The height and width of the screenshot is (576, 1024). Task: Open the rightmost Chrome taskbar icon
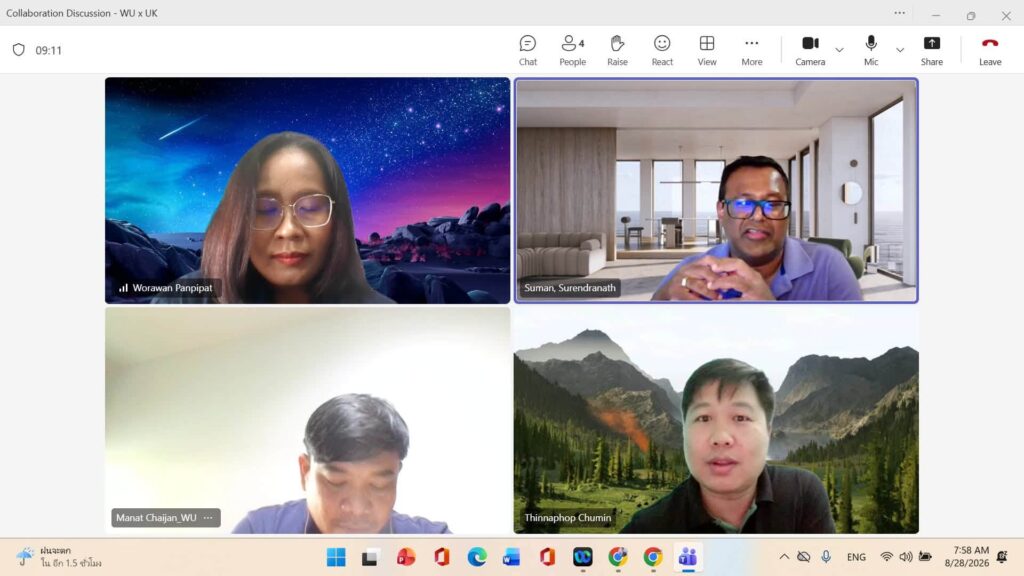coord(652,557)
